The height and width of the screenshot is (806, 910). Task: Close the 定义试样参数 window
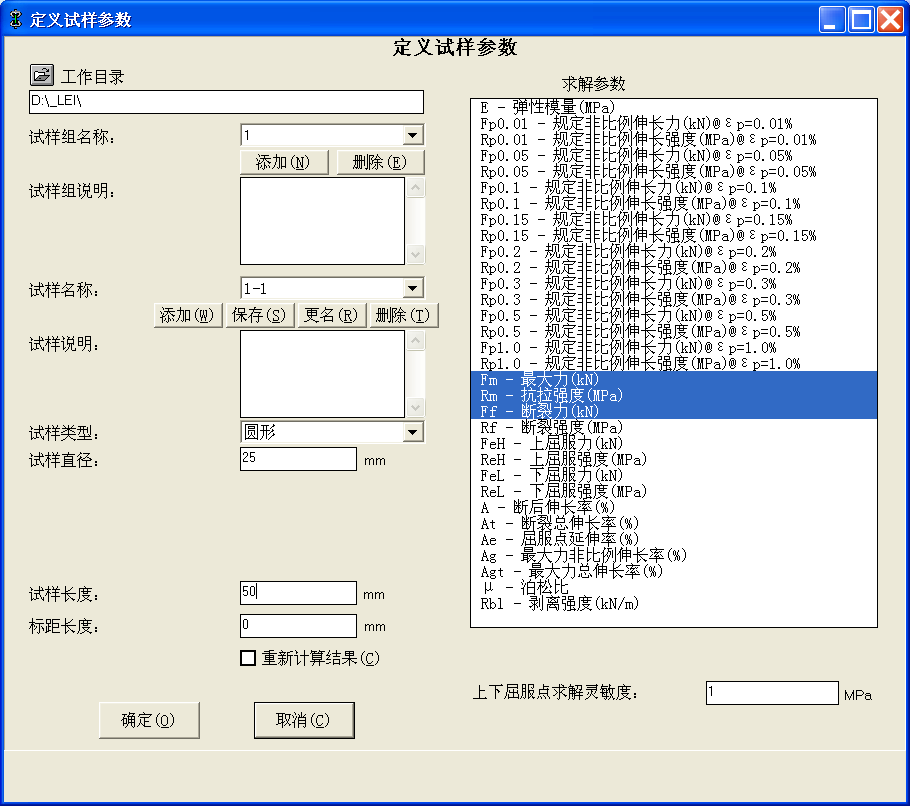(890, 20)
